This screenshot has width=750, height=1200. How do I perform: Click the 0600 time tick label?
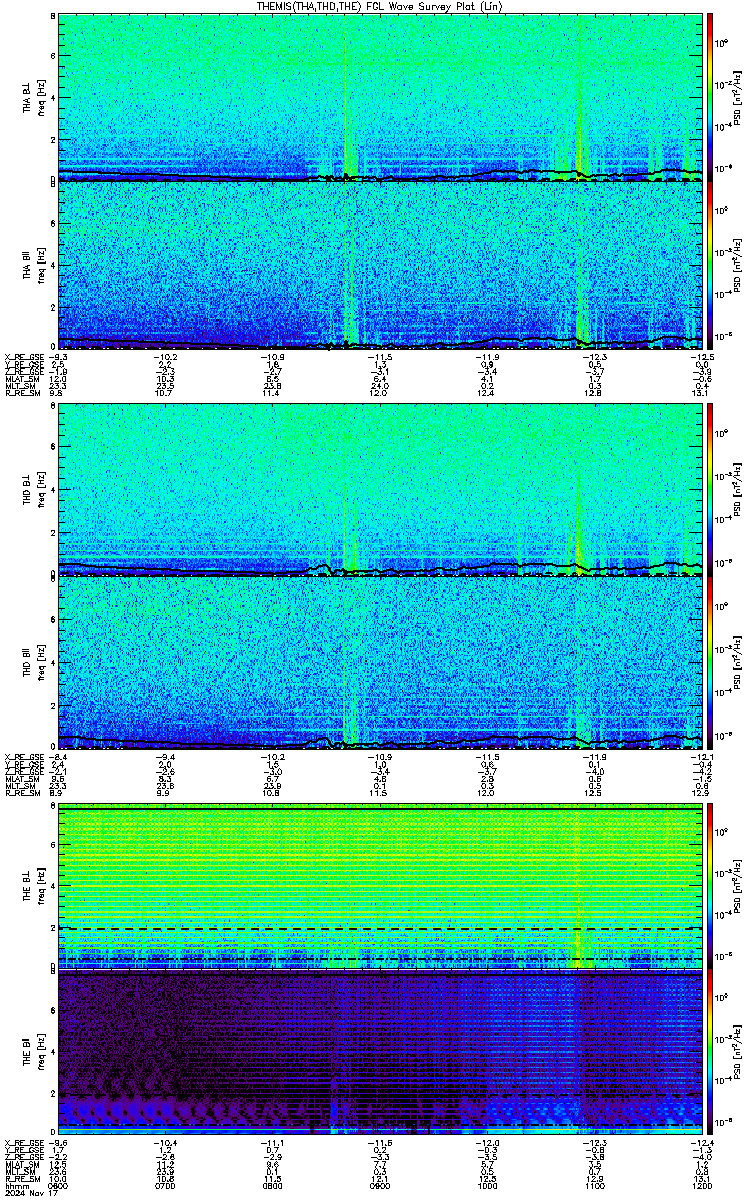click(x=59, y=1186)
